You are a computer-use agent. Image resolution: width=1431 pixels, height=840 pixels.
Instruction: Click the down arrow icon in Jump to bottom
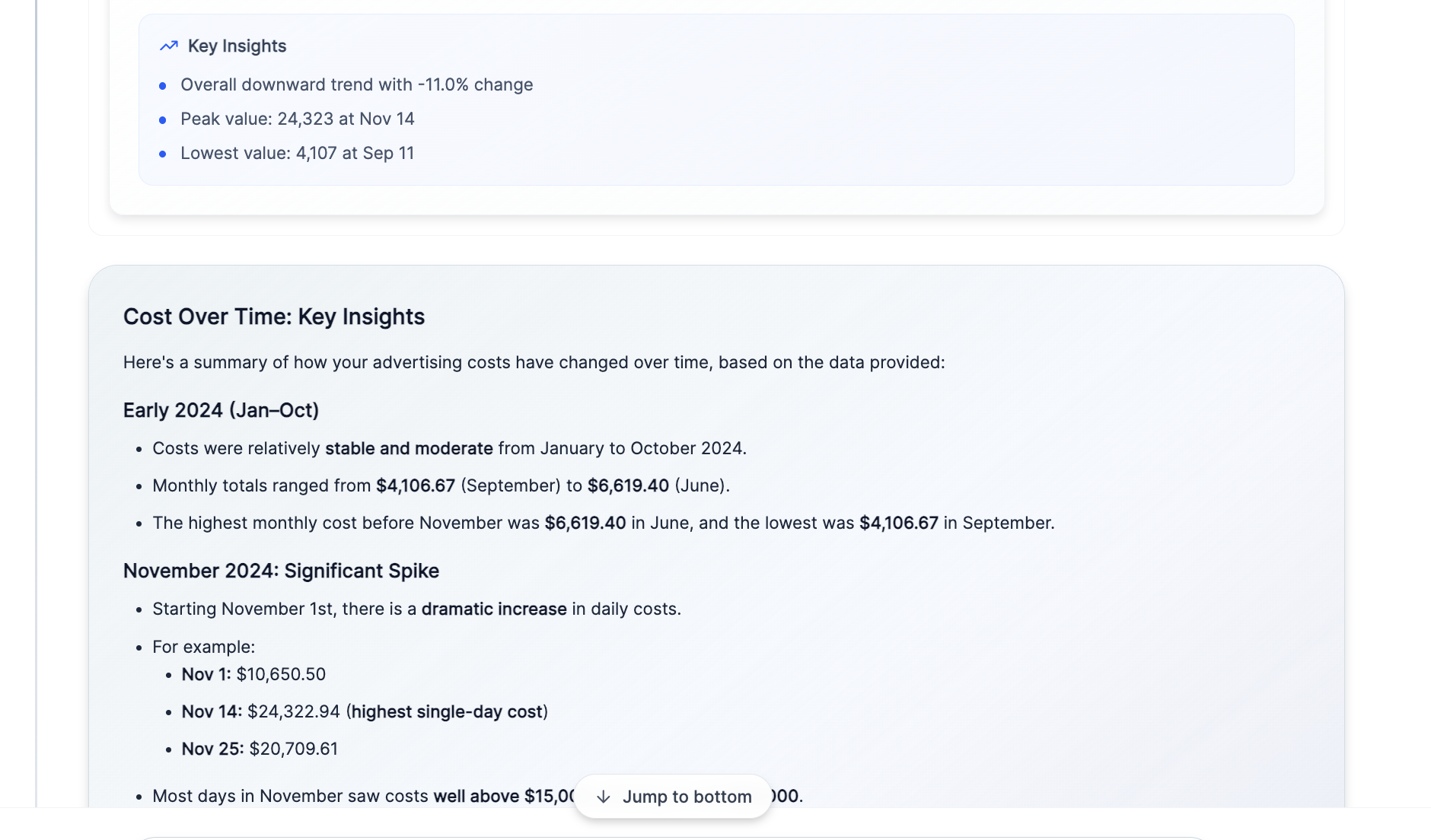coord(604,797)
